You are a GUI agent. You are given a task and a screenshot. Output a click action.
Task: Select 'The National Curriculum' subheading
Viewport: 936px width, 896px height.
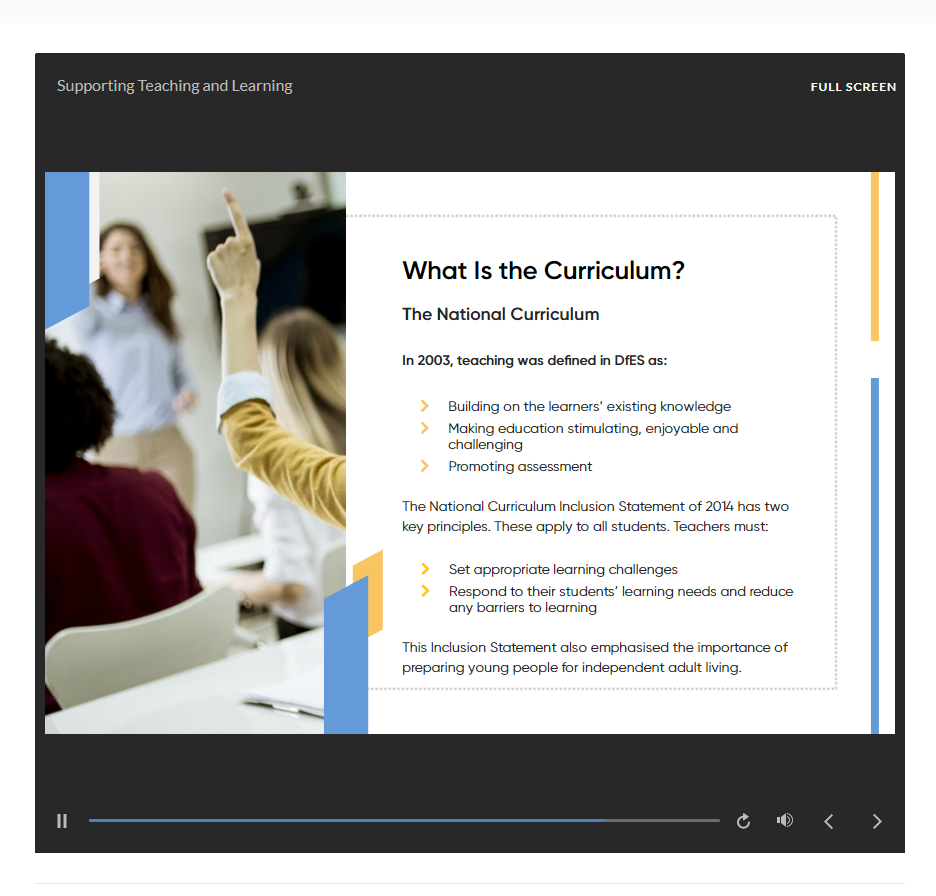[x=500, y=314]
